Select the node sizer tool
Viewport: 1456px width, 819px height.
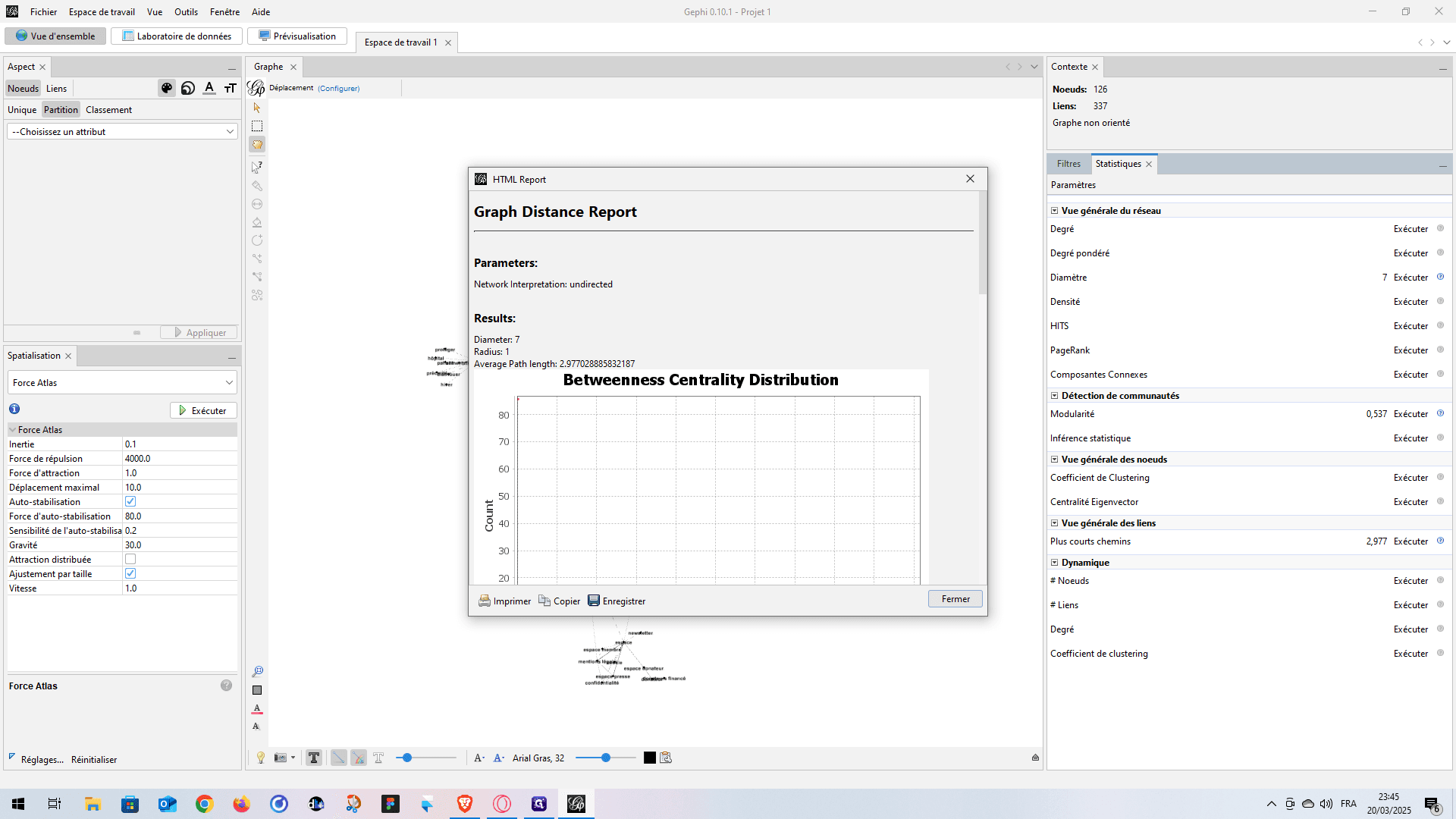click(x=257, y=204)
